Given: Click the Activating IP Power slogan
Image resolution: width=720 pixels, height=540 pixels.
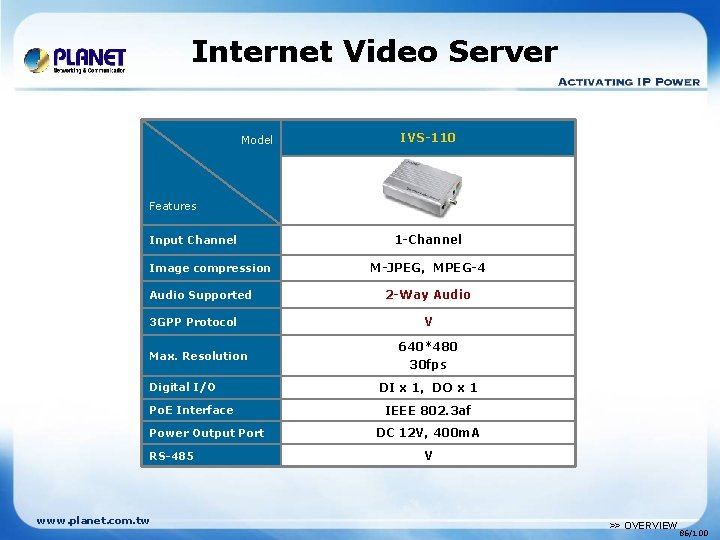Looking at the screenshot, I should tap(629, 82).
